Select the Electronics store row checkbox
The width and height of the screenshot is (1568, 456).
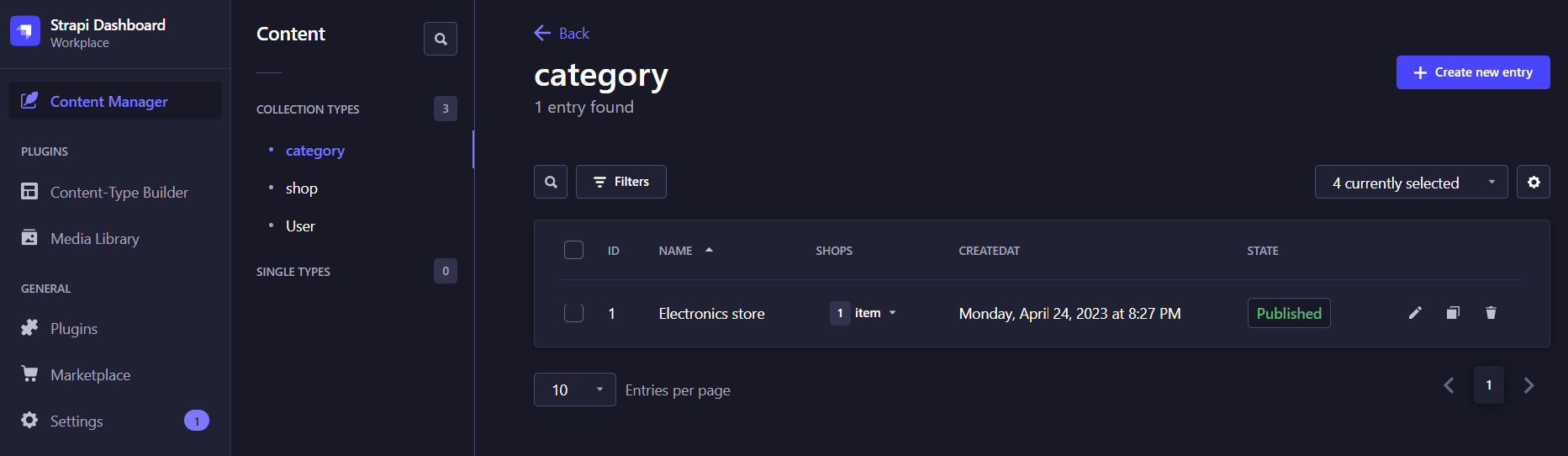point(573,313)
